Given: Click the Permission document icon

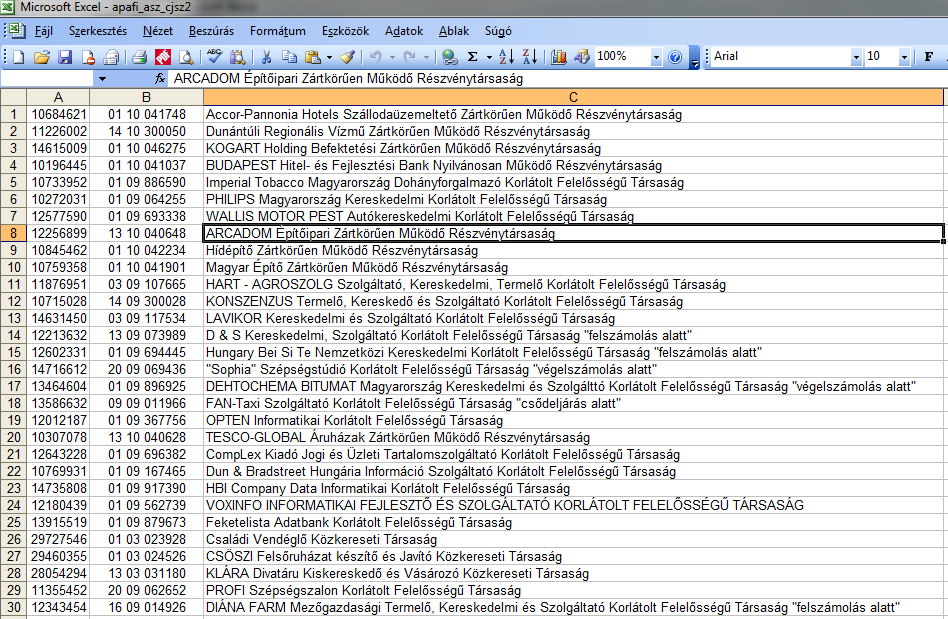Looking at the screenshot, I should point(88,57).
